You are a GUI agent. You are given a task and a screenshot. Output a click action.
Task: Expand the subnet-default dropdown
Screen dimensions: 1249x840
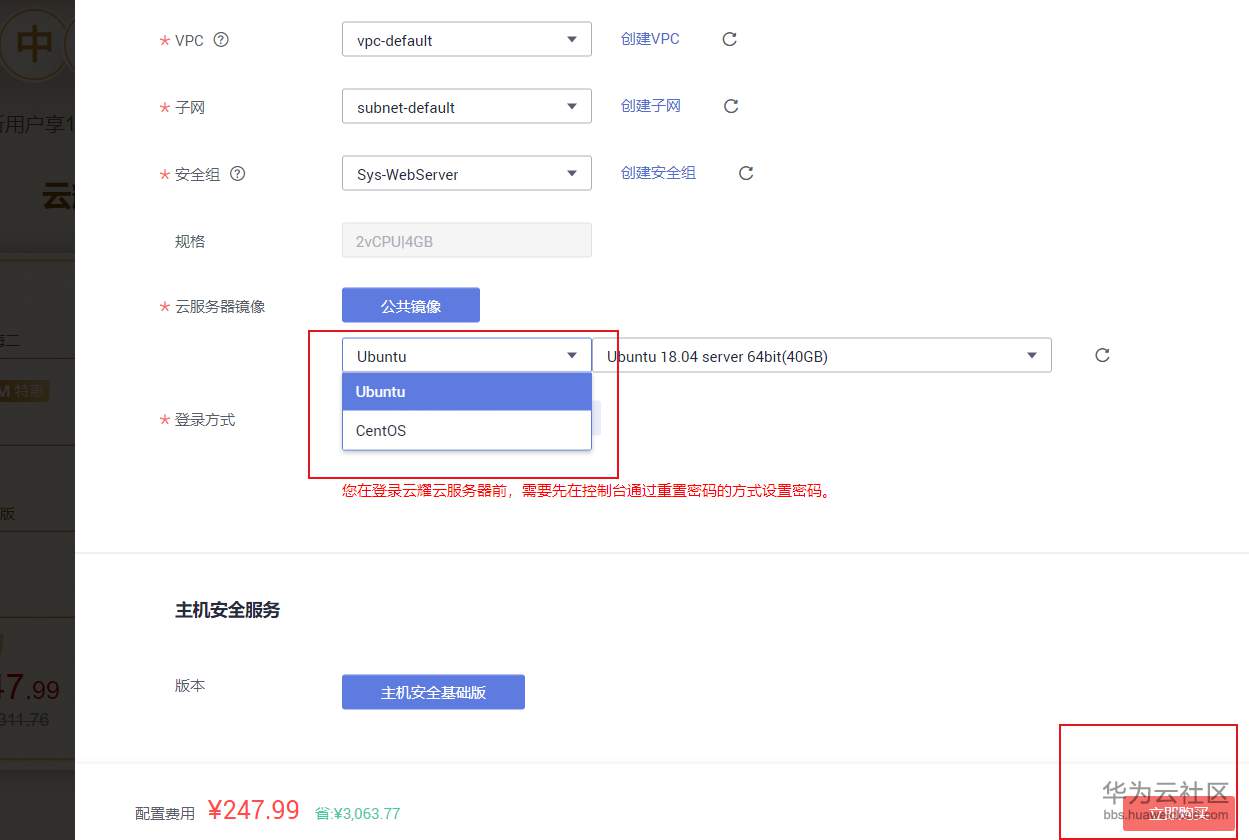pos(466,107)
